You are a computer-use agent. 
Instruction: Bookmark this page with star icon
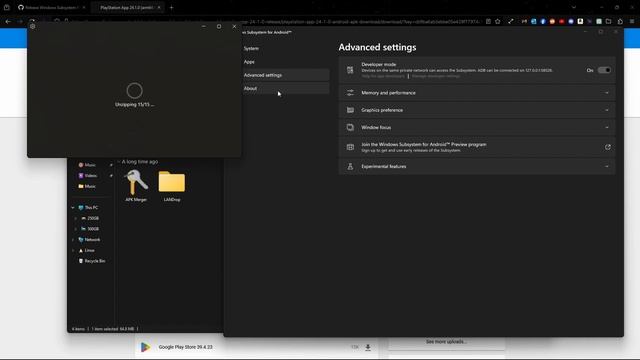(498, 22)
